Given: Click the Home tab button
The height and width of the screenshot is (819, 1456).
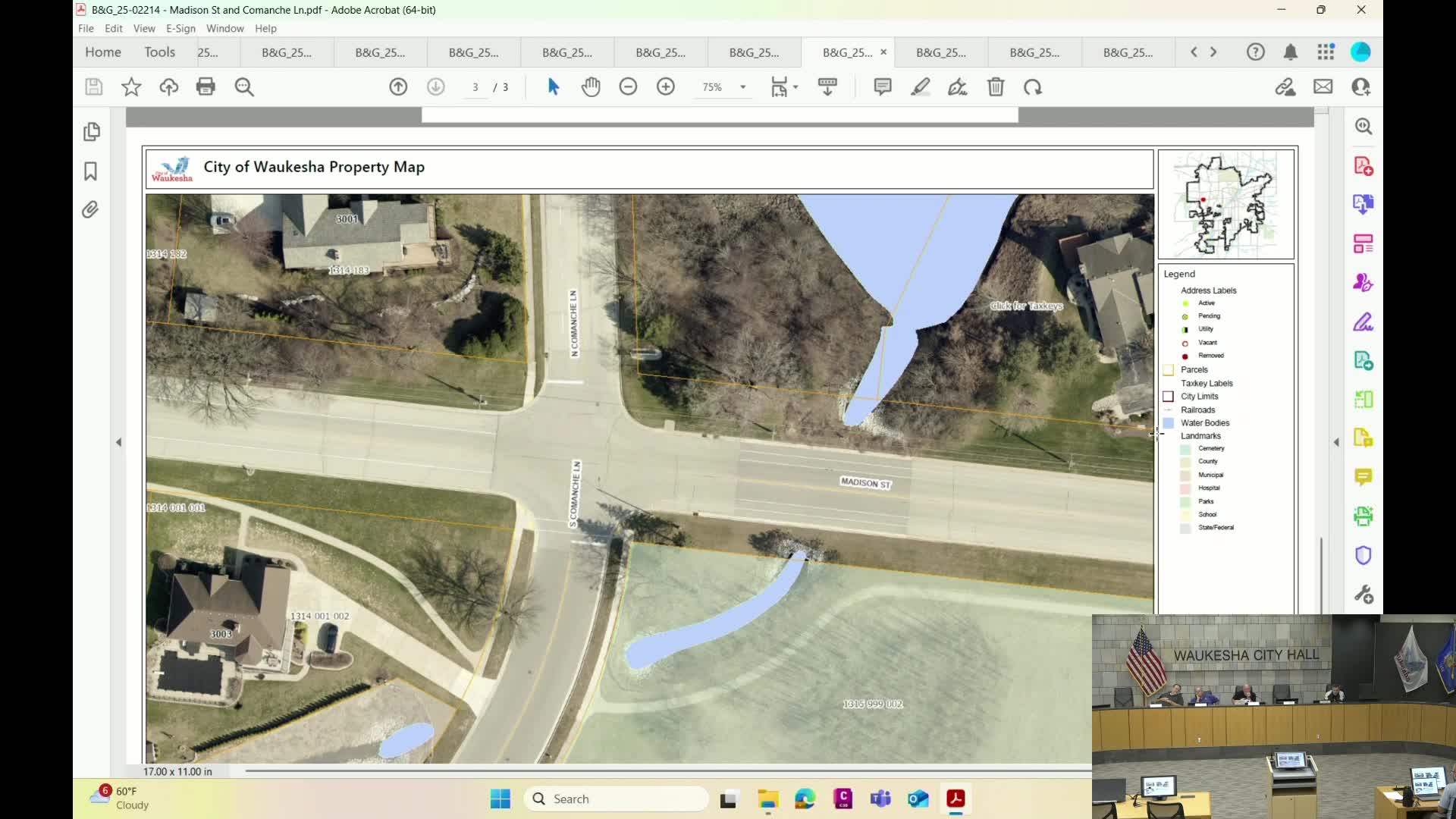Looking at the screenshot, I should click(x=103, y=52).
